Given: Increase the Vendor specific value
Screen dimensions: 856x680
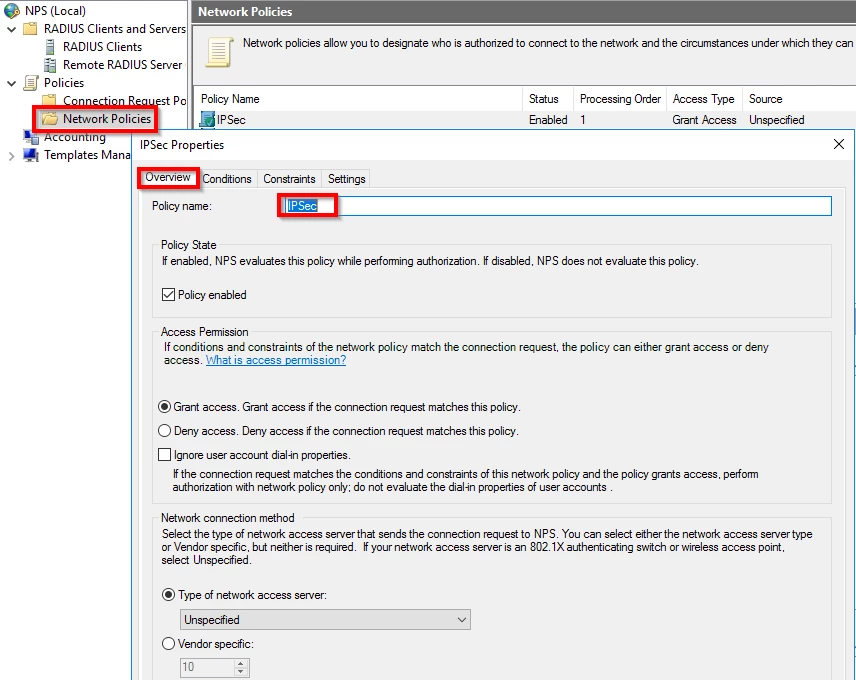Looking at the screenshot, I should click(241, 663).
